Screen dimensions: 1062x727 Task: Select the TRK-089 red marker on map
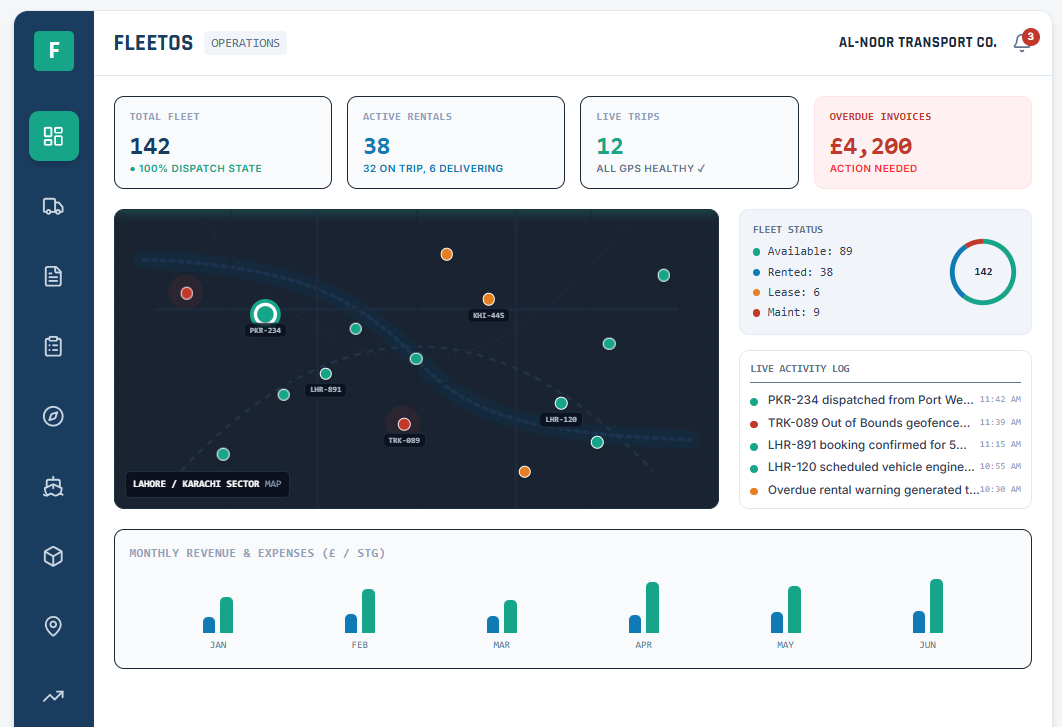click(404, 424)
